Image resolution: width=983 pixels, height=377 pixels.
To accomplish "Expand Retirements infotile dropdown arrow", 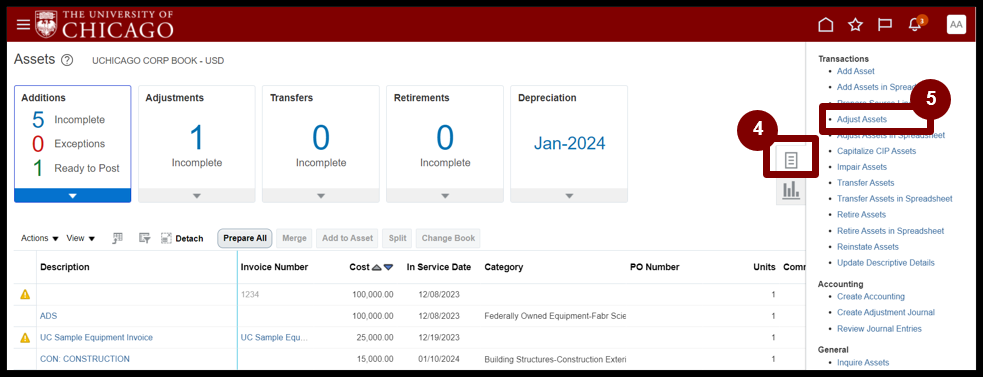I will (445, 196).
